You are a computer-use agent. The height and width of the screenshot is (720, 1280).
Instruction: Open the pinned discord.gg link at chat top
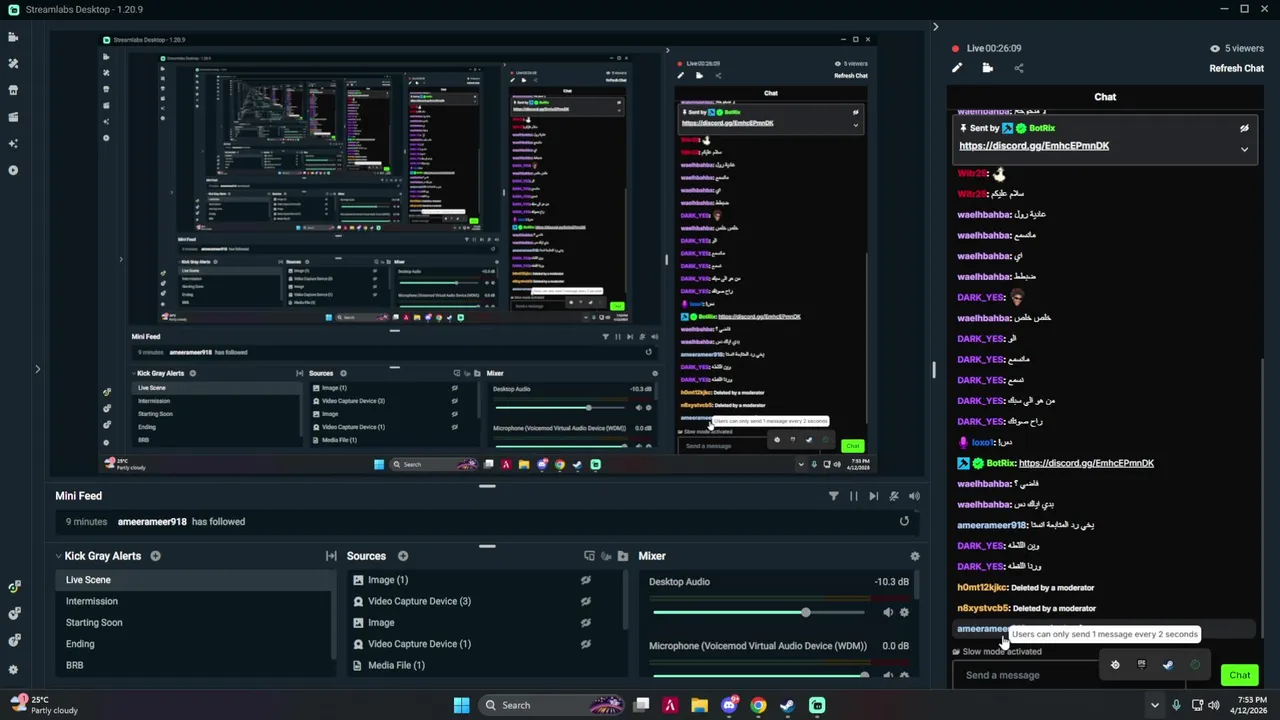1033,146
